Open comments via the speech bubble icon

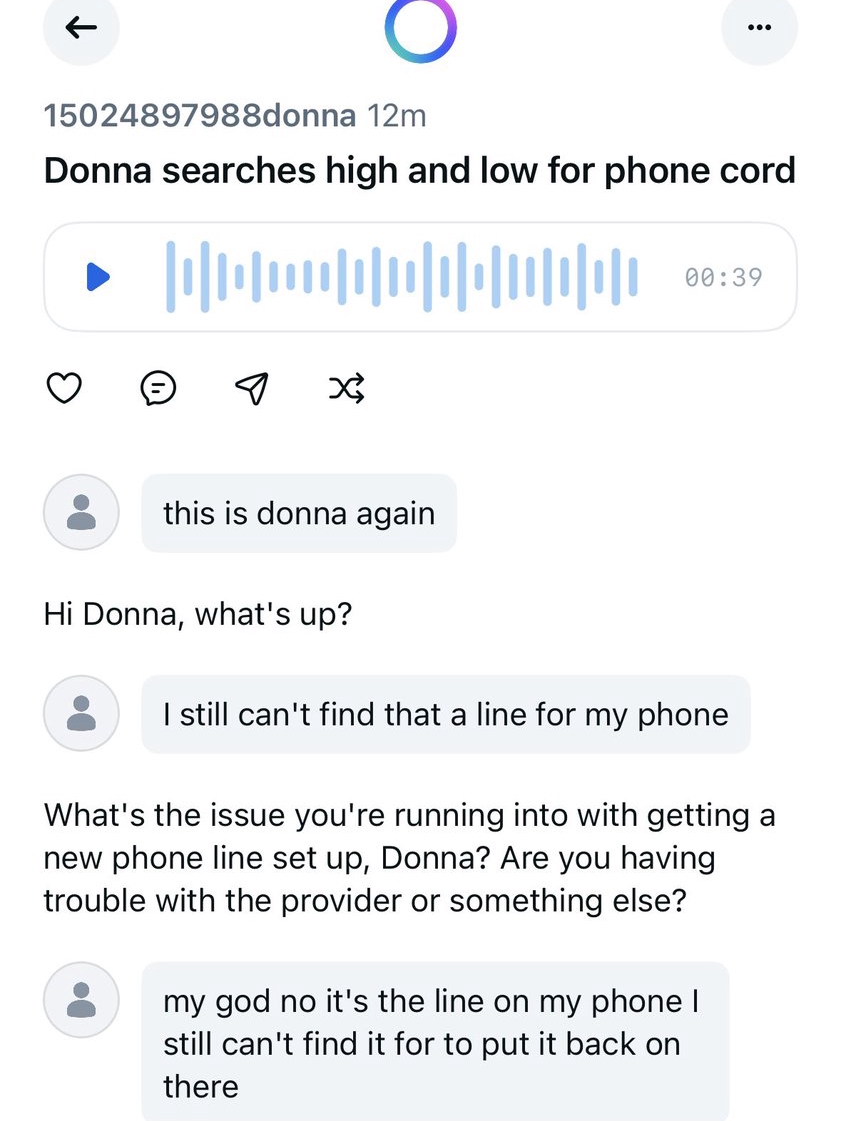158,388
